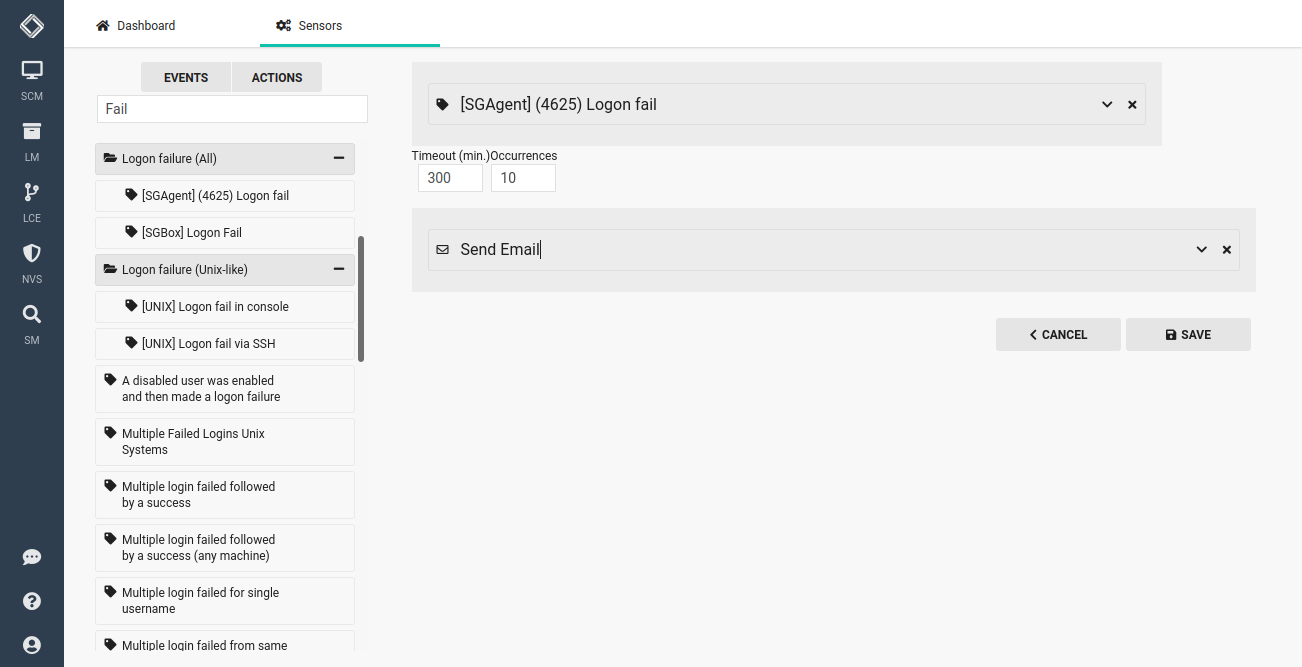The height and width of the screenshot is (667, 1302).
Task: Remove the Send Email action
Action: (x=1226, y=249)
